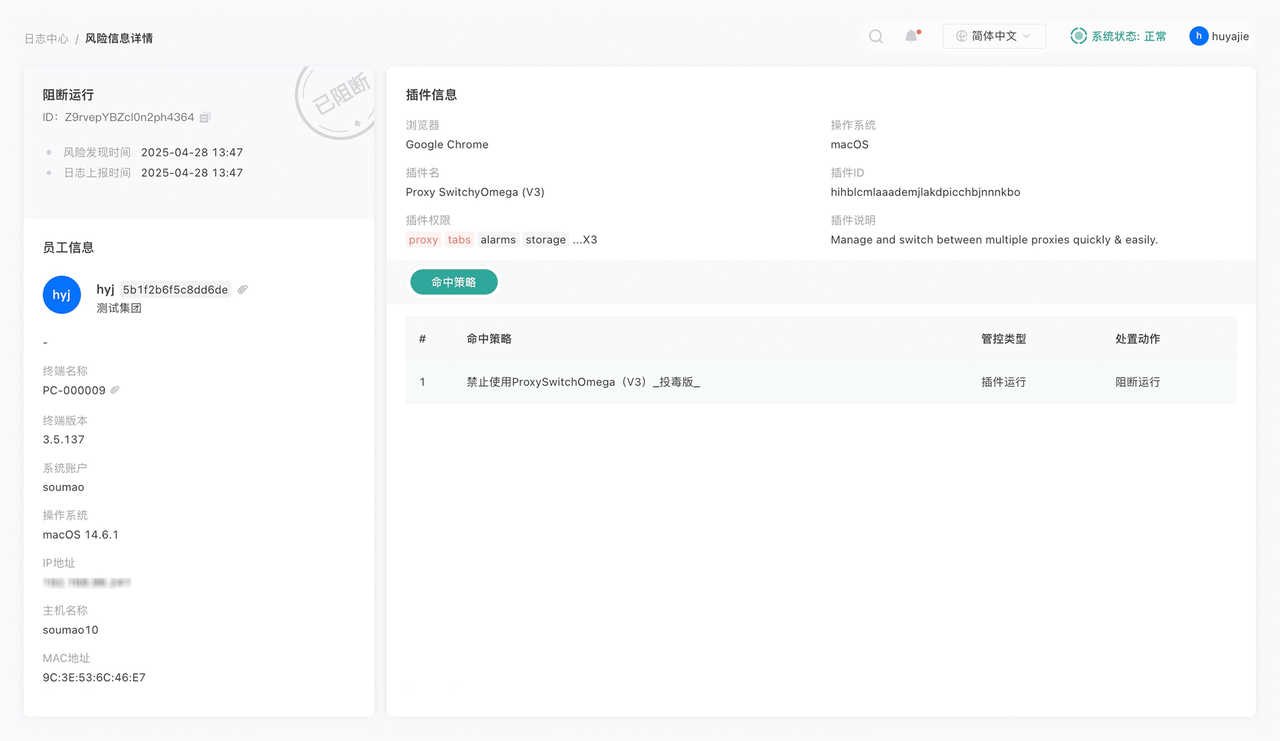Open the 简体中文 language dropdown
This screenshot has height=741, width=1280.
click(x=994, y=36)
